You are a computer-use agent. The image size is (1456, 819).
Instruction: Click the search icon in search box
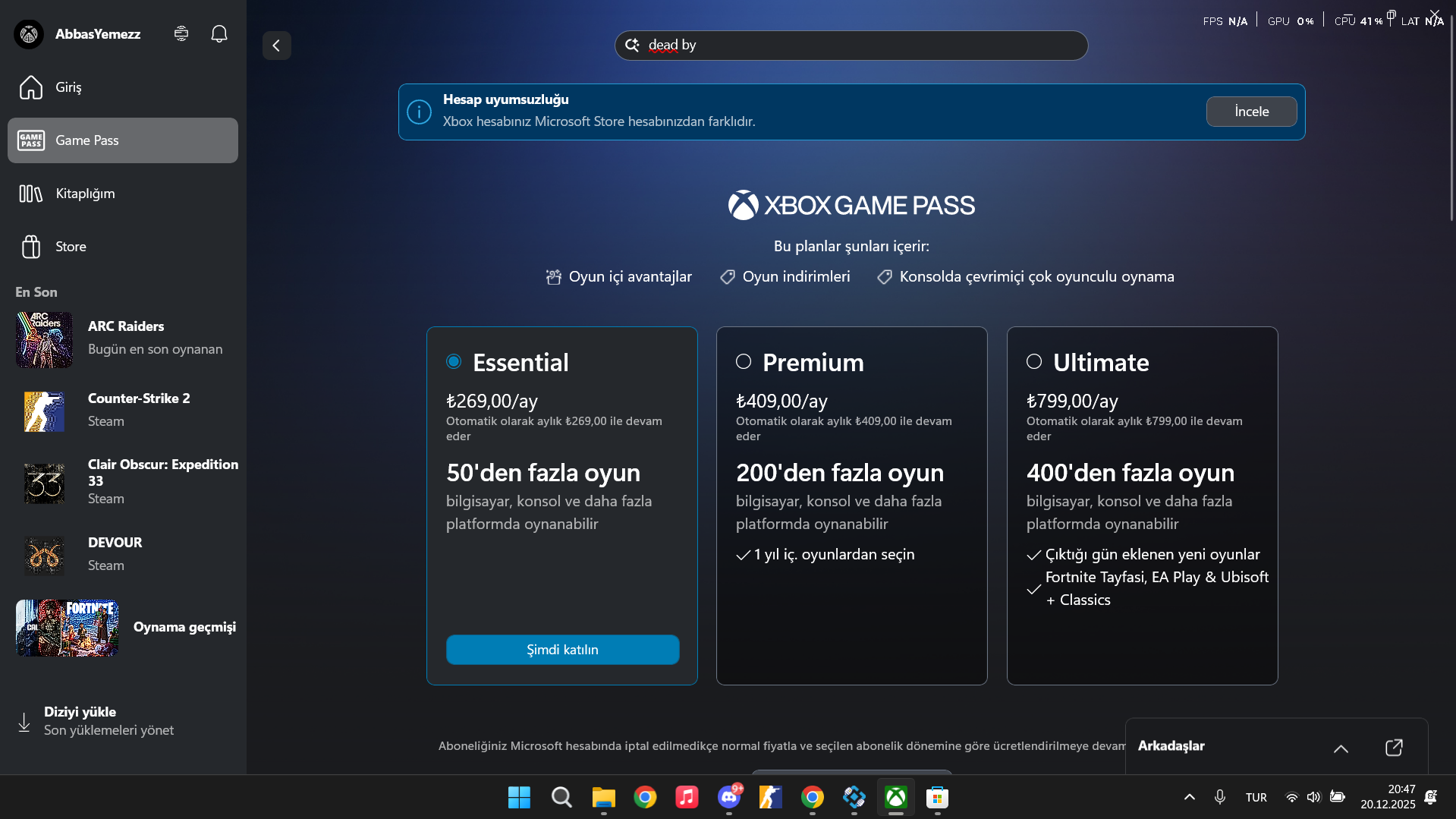pyautogui.click(x=632, y=46)
